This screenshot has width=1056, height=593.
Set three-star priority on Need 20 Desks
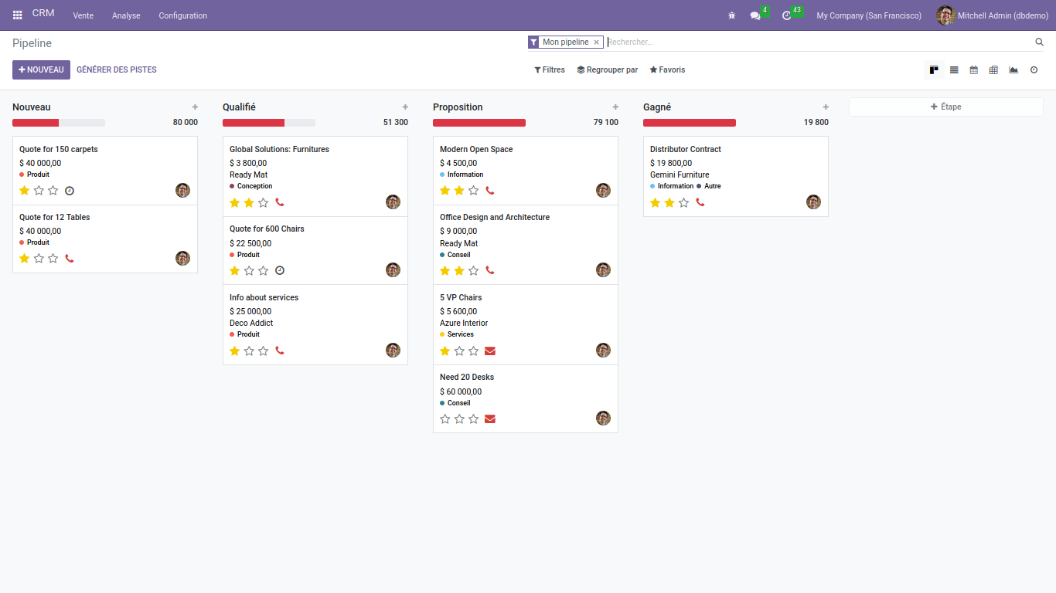[474, 419]
